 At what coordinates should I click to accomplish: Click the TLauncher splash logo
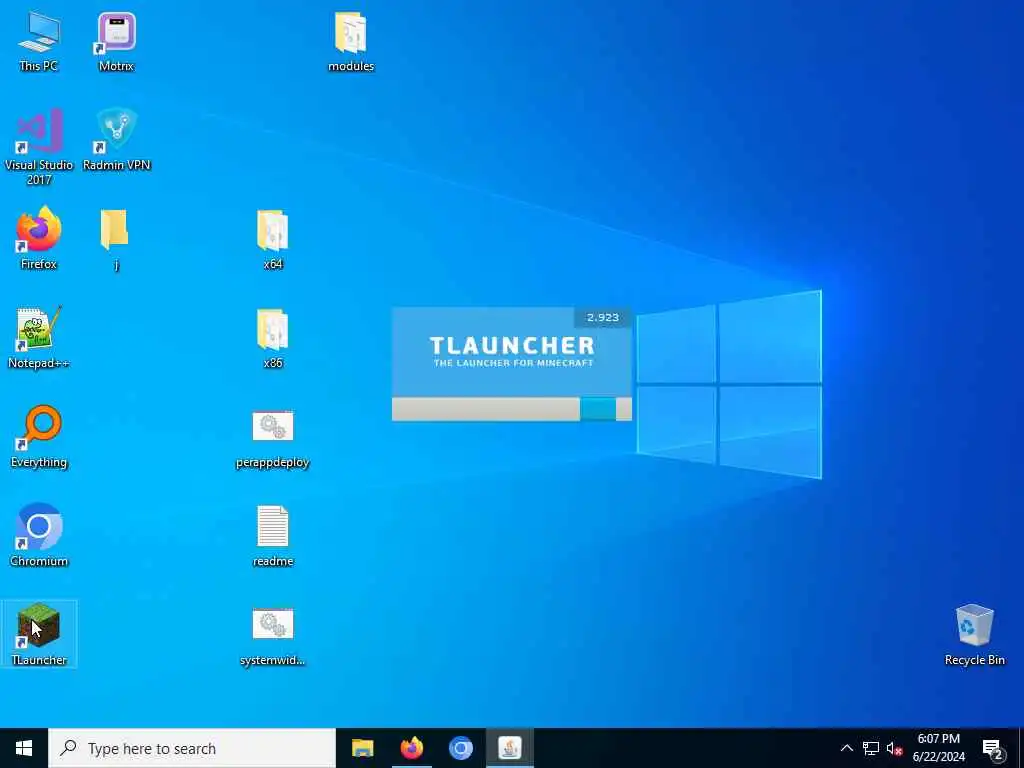click(512, 351)
